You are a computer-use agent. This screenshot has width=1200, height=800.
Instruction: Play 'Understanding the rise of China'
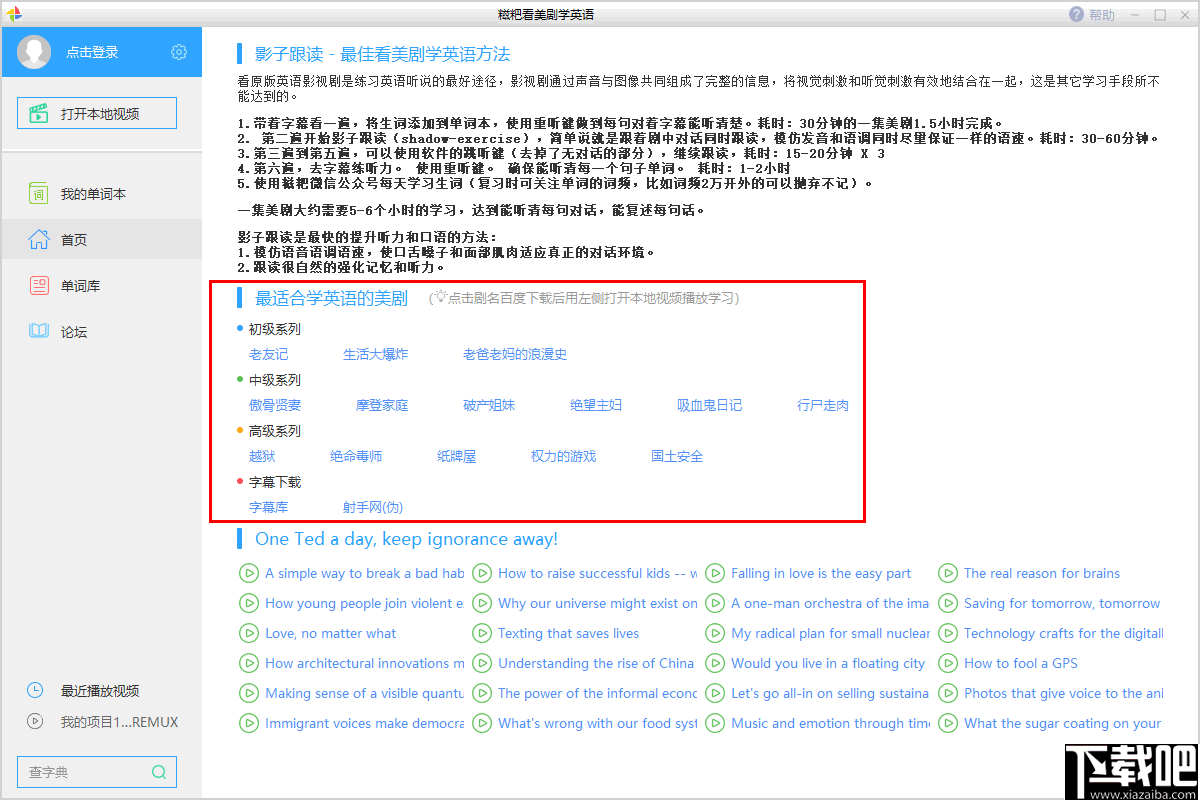click(x=596, y=663)
